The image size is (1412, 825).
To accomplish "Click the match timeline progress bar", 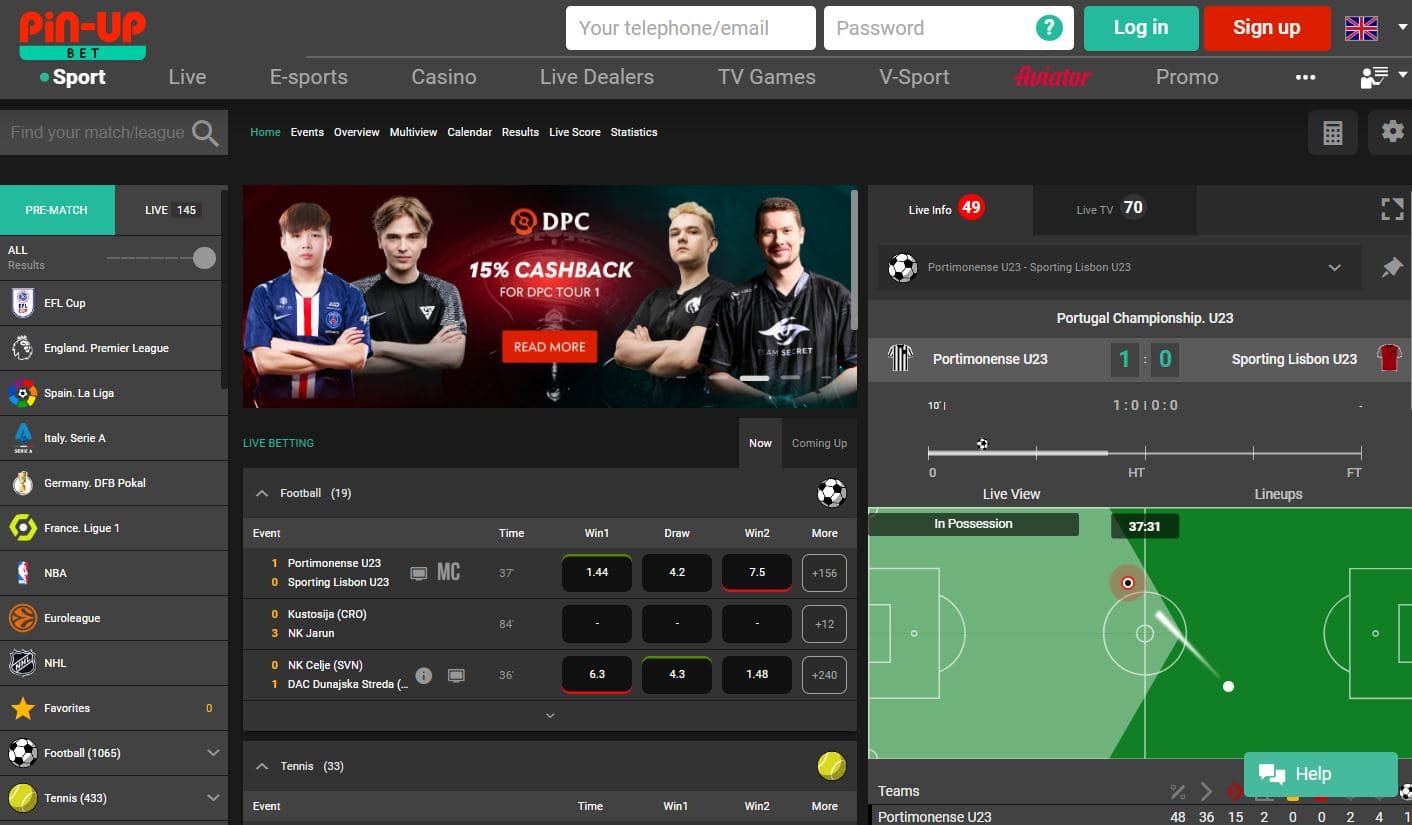I will pos(1145,453).
